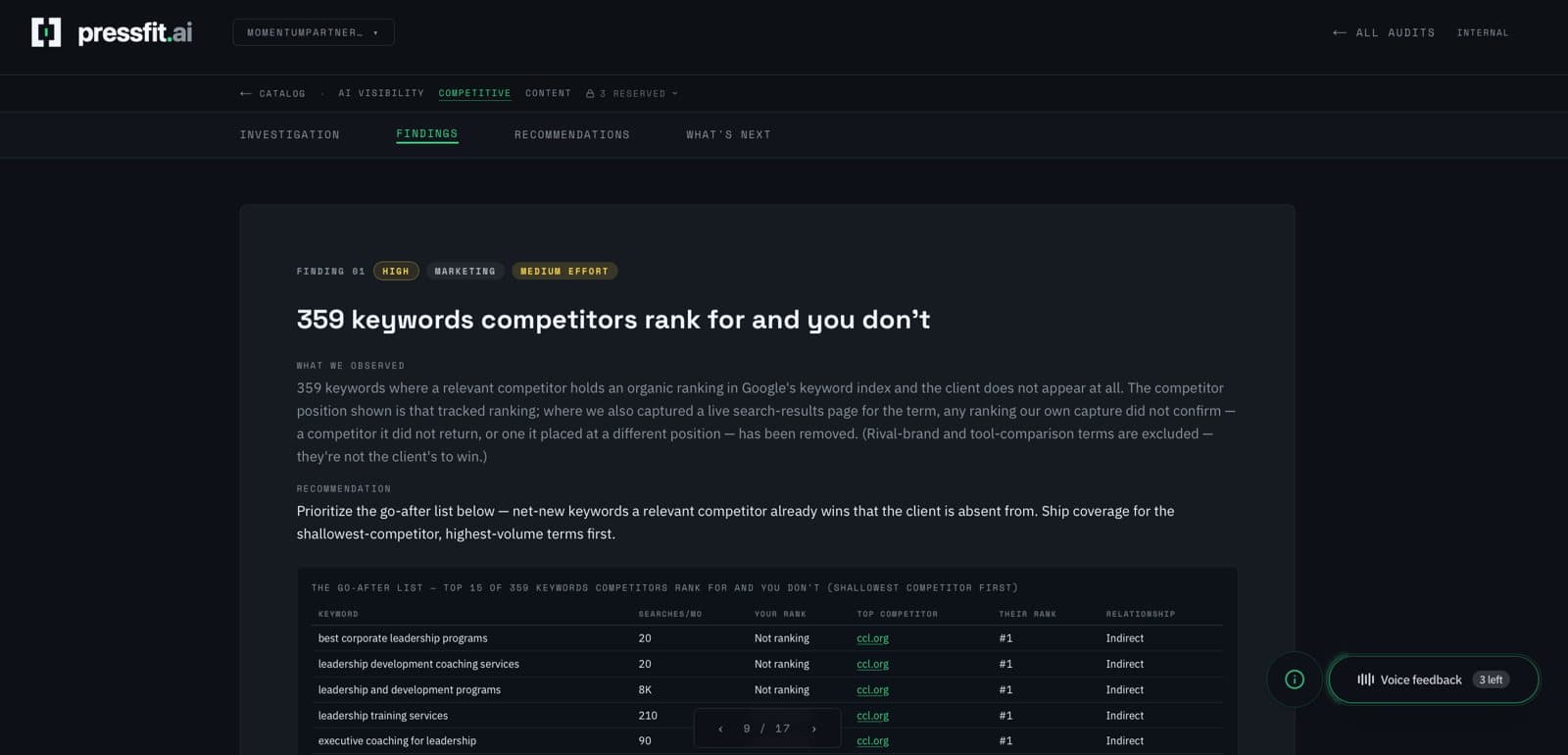Go to the next page arrow
Screen dimensions: 1568x755
(x=813, y=729)
